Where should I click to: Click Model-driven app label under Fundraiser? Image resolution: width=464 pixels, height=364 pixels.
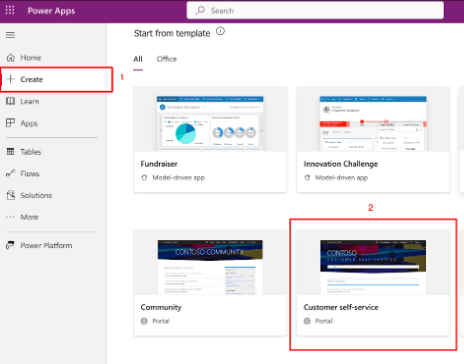coord(179,178)
